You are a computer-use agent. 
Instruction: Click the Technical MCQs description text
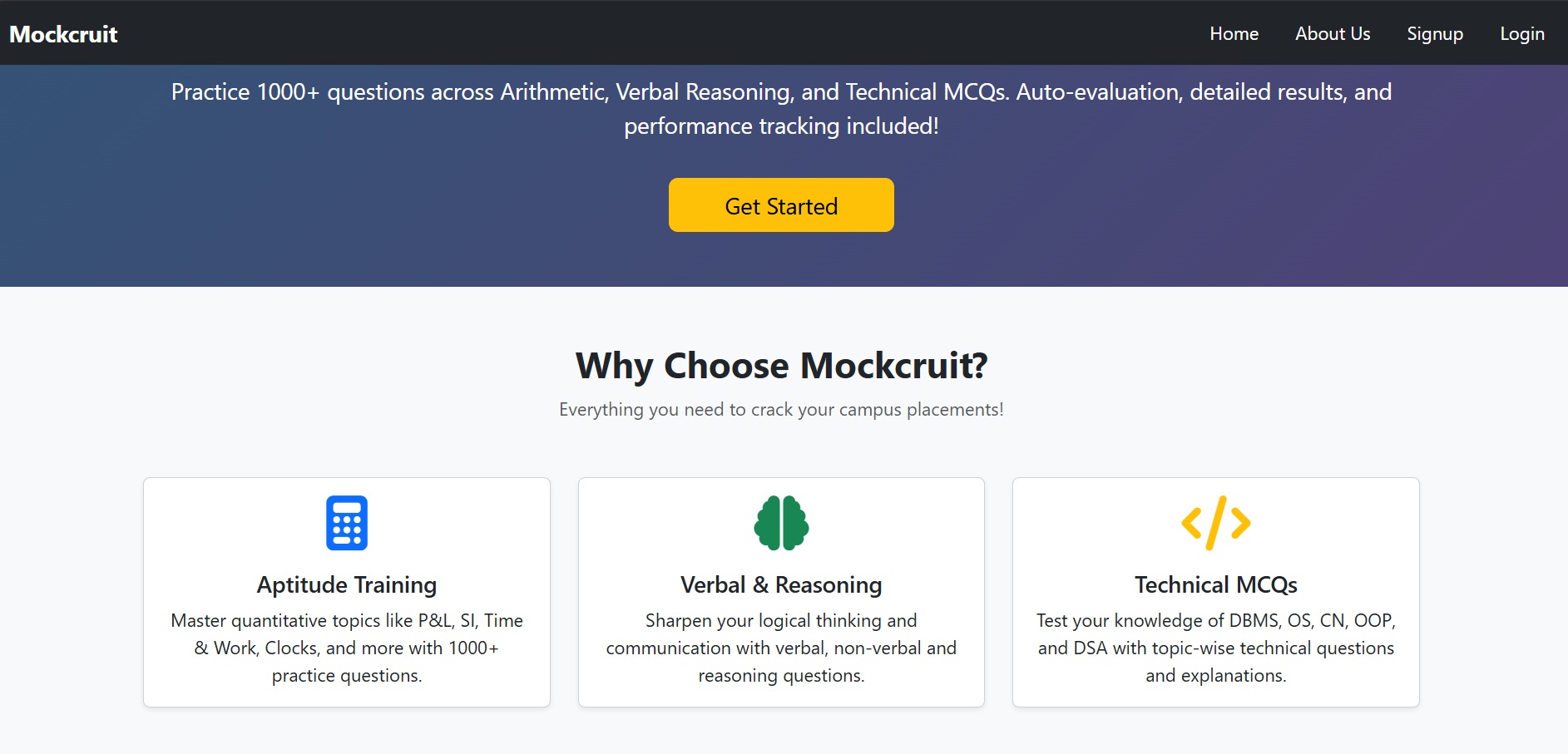(1215, 648)
